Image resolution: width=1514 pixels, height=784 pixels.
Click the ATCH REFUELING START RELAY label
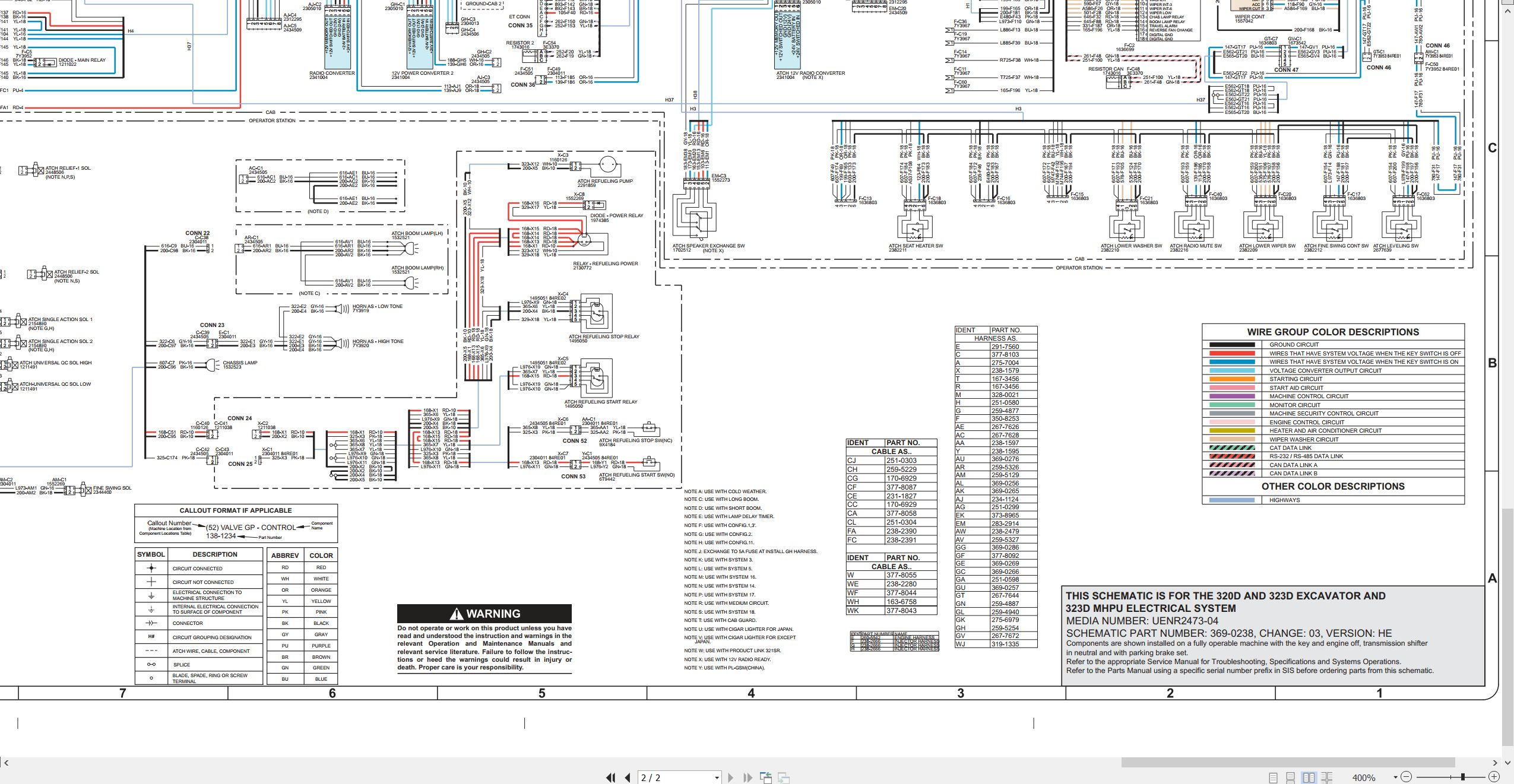point(600,402)
